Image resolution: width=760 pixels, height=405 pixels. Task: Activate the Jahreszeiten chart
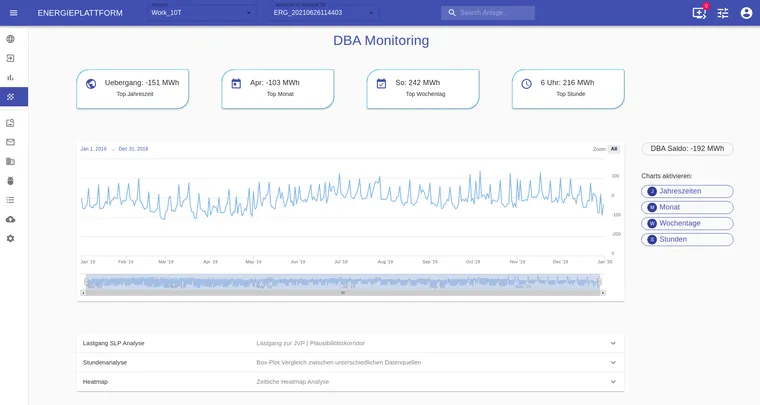pyautogui.click(x=687, y=191)
